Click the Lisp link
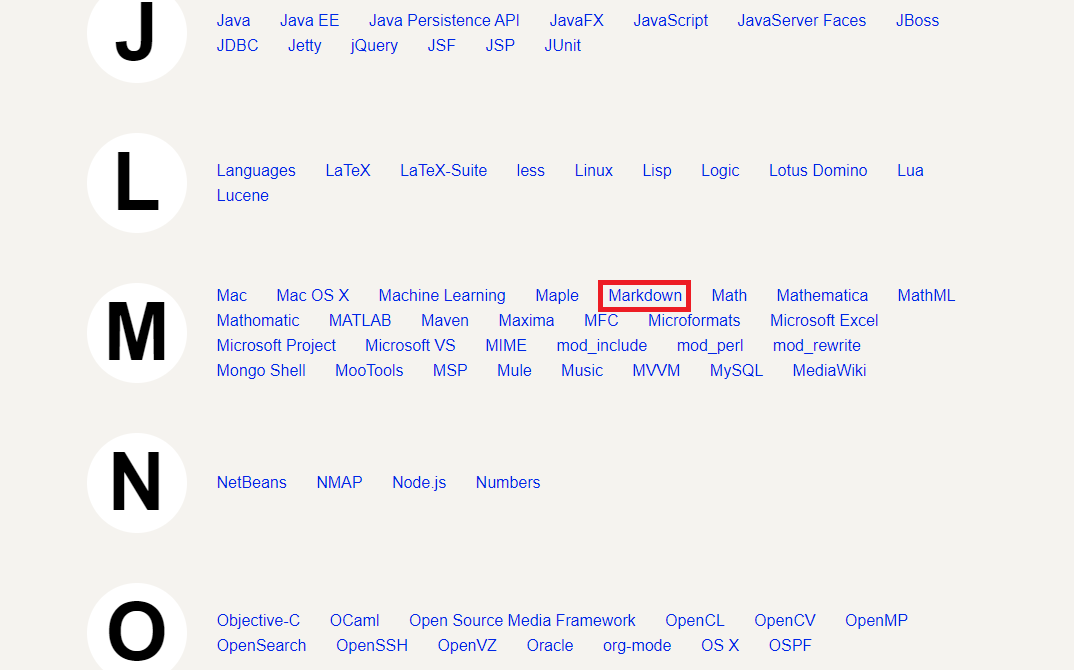The image size is (1074, 670). (657, 171)
